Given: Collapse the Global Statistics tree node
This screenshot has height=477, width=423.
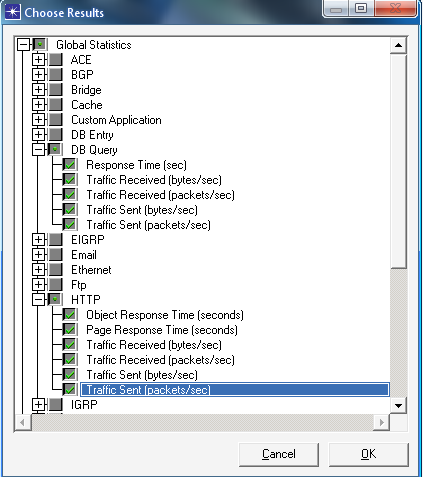Looking at the screenshot, I should [x=23, y=44].
